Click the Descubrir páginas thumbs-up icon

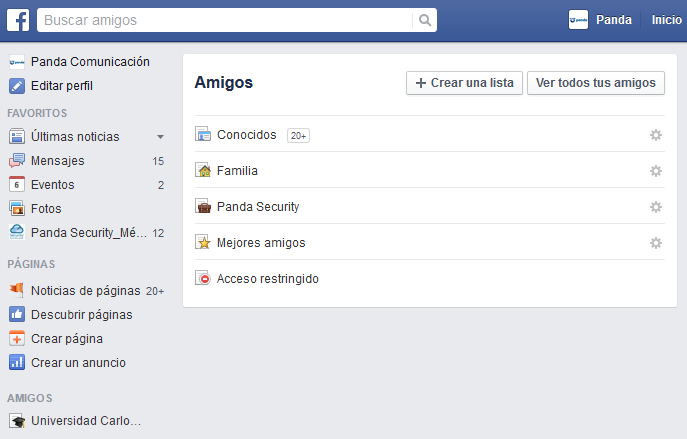[16, 315]
